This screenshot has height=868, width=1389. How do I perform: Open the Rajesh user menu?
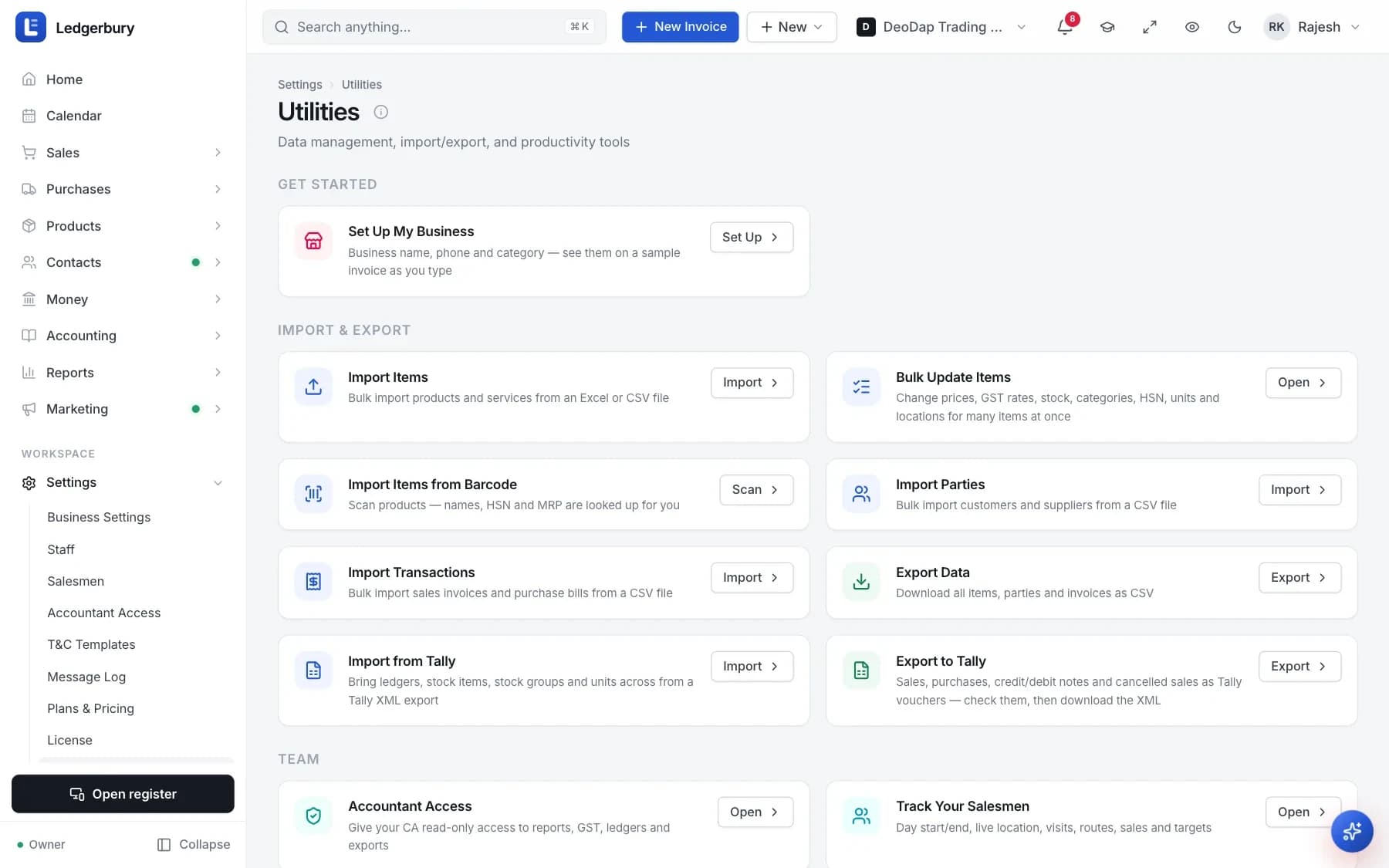(1313, 27)
